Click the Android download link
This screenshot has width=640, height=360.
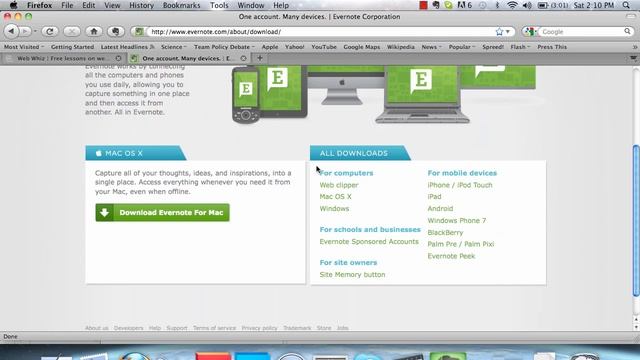coord(440,209)
